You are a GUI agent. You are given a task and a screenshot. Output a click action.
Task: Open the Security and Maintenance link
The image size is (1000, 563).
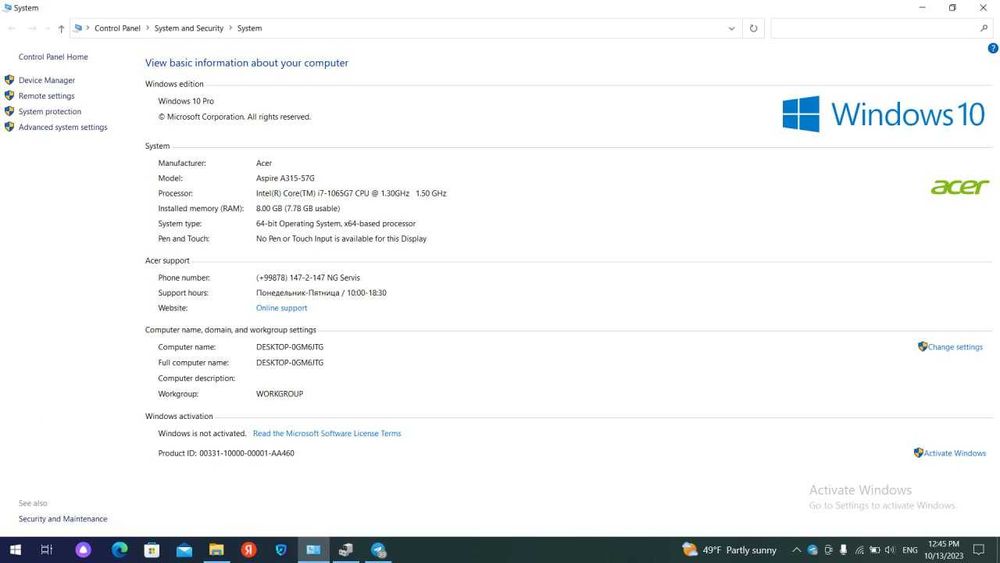click(62, 519)
